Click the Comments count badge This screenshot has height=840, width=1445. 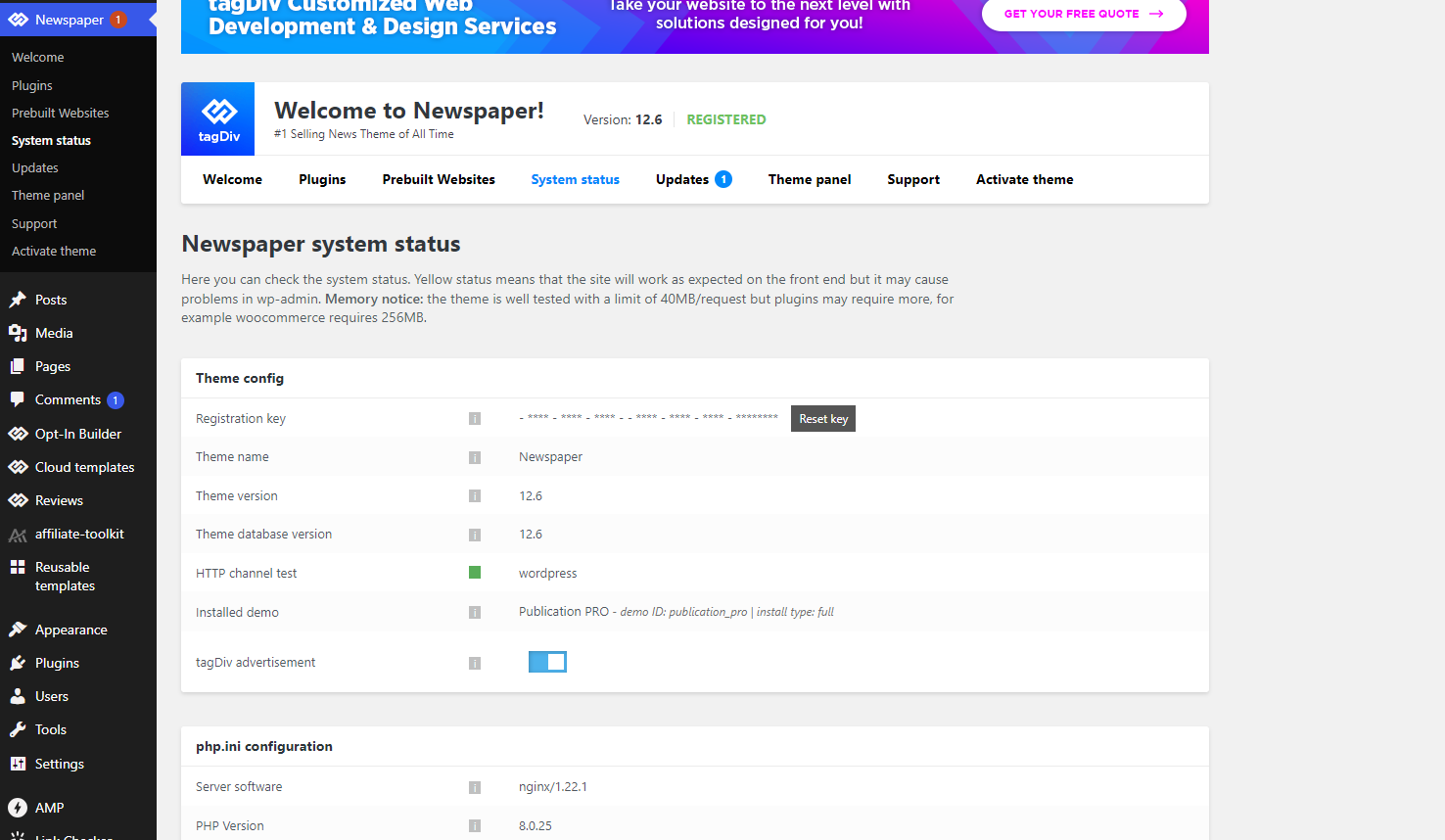116,400
